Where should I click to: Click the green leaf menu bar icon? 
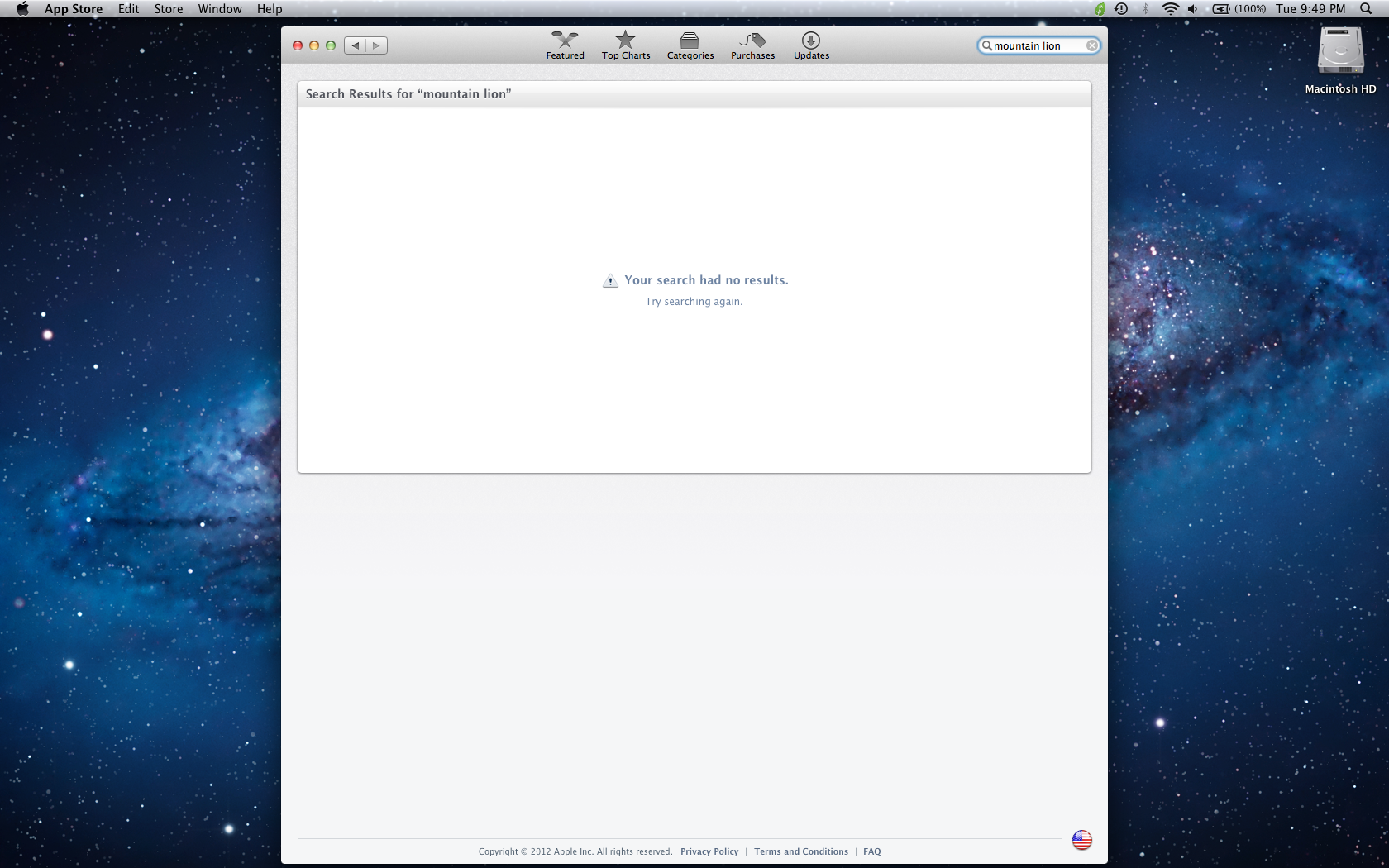pos(1100,9)
